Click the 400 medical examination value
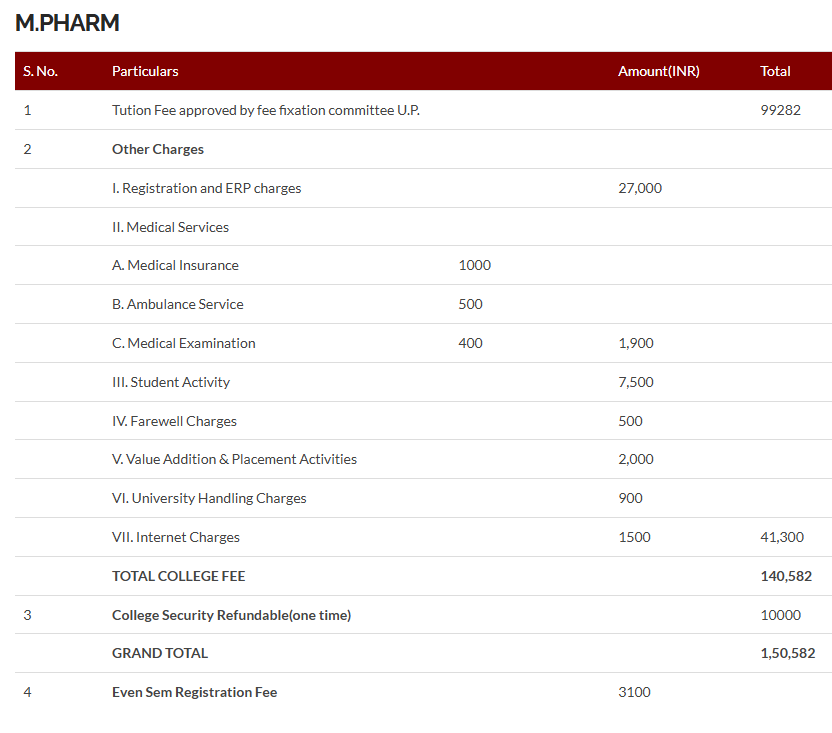832x733 pixels. 470,343
